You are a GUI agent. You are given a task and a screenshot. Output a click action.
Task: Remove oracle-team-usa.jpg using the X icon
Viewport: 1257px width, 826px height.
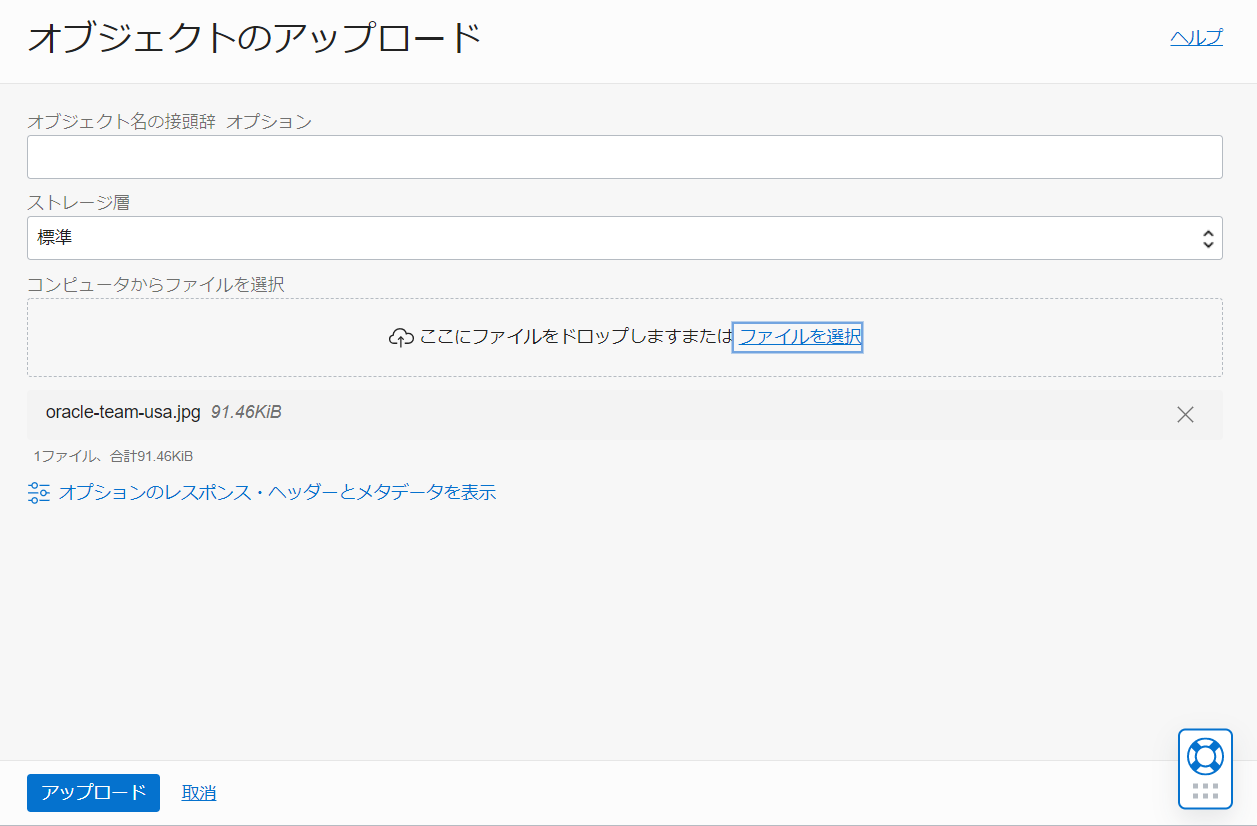(x=1185, y=414)
